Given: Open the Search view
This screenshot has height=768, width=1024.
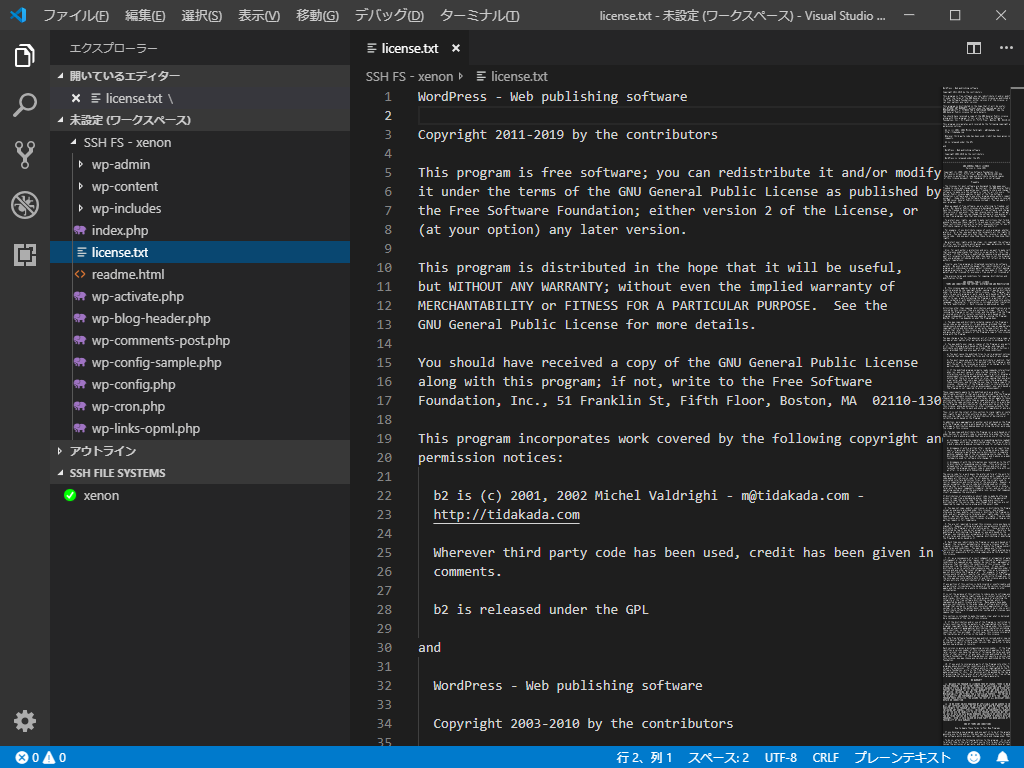Looking at the screenshot, I should pos(25,107).
